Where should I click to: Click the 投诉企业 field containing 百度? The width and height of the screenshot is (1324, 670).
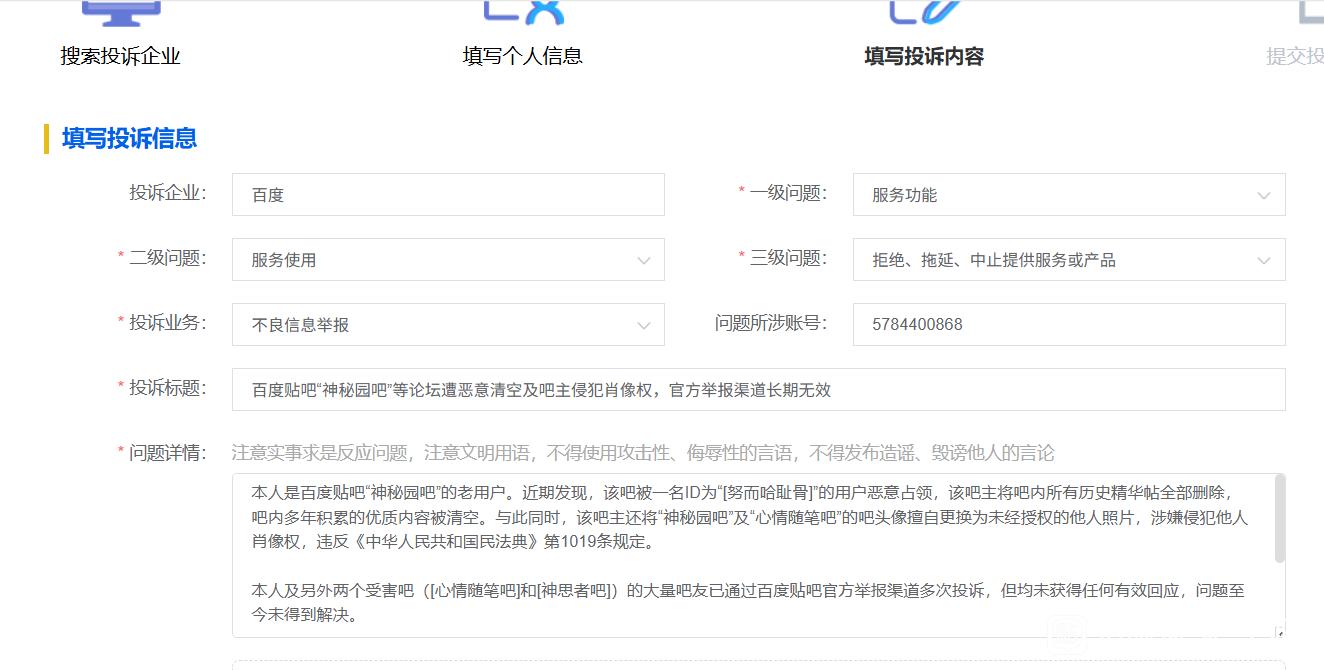point(448,195)
